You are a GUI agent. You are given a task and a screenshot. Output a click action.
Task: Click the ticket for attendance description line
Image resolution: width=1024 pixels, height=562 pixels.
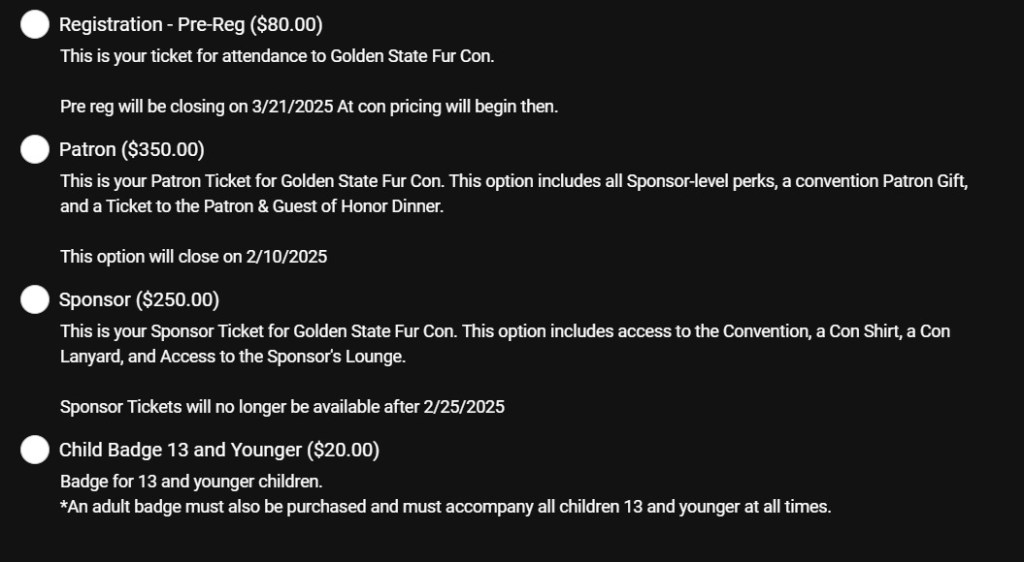pyautogui.click(x=277, y=56)
